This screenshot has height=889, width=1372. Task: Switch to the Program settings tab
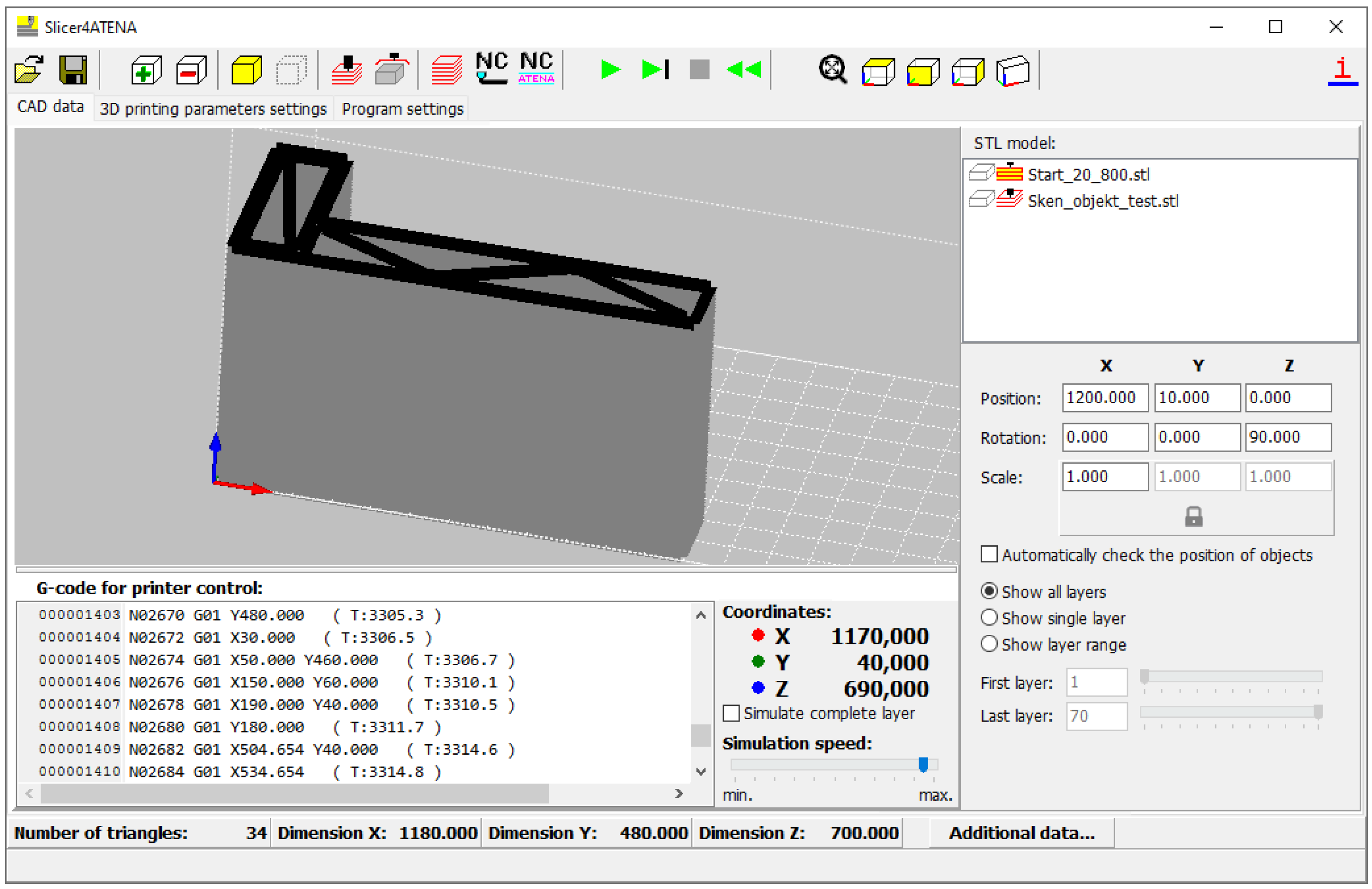pos(402,109)
